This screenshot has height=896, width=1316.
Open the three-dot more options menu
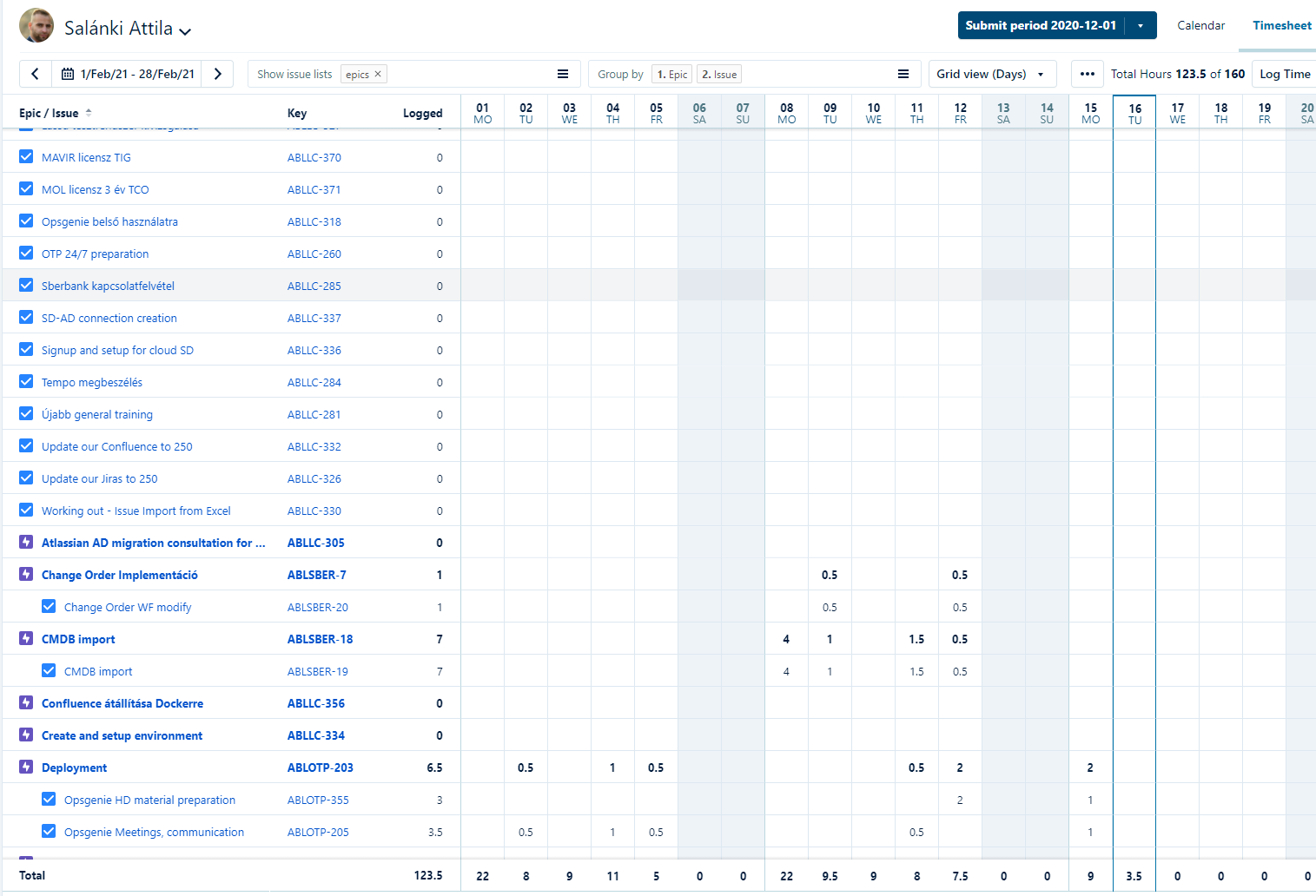point(1087,74)
